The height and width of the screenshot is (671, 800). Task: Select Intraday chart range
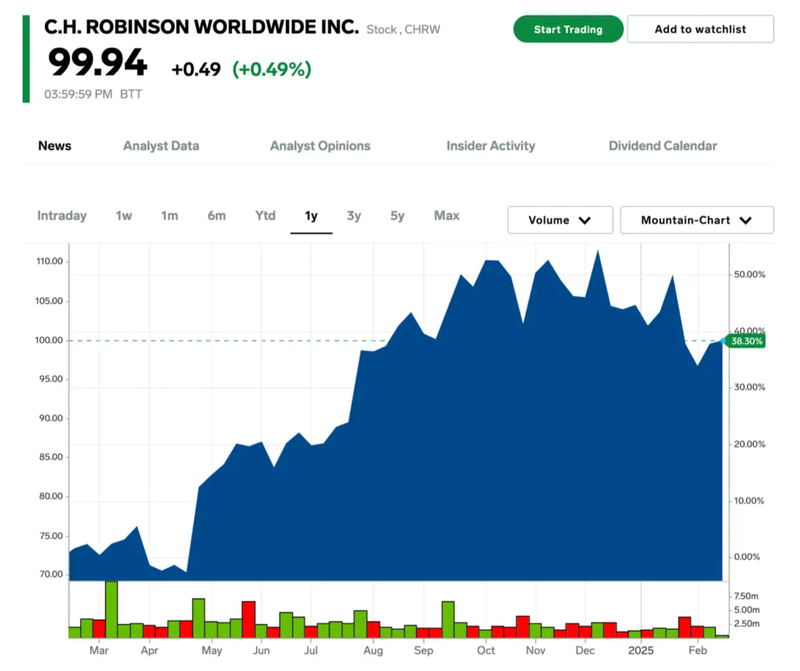(x=62, y=216)
